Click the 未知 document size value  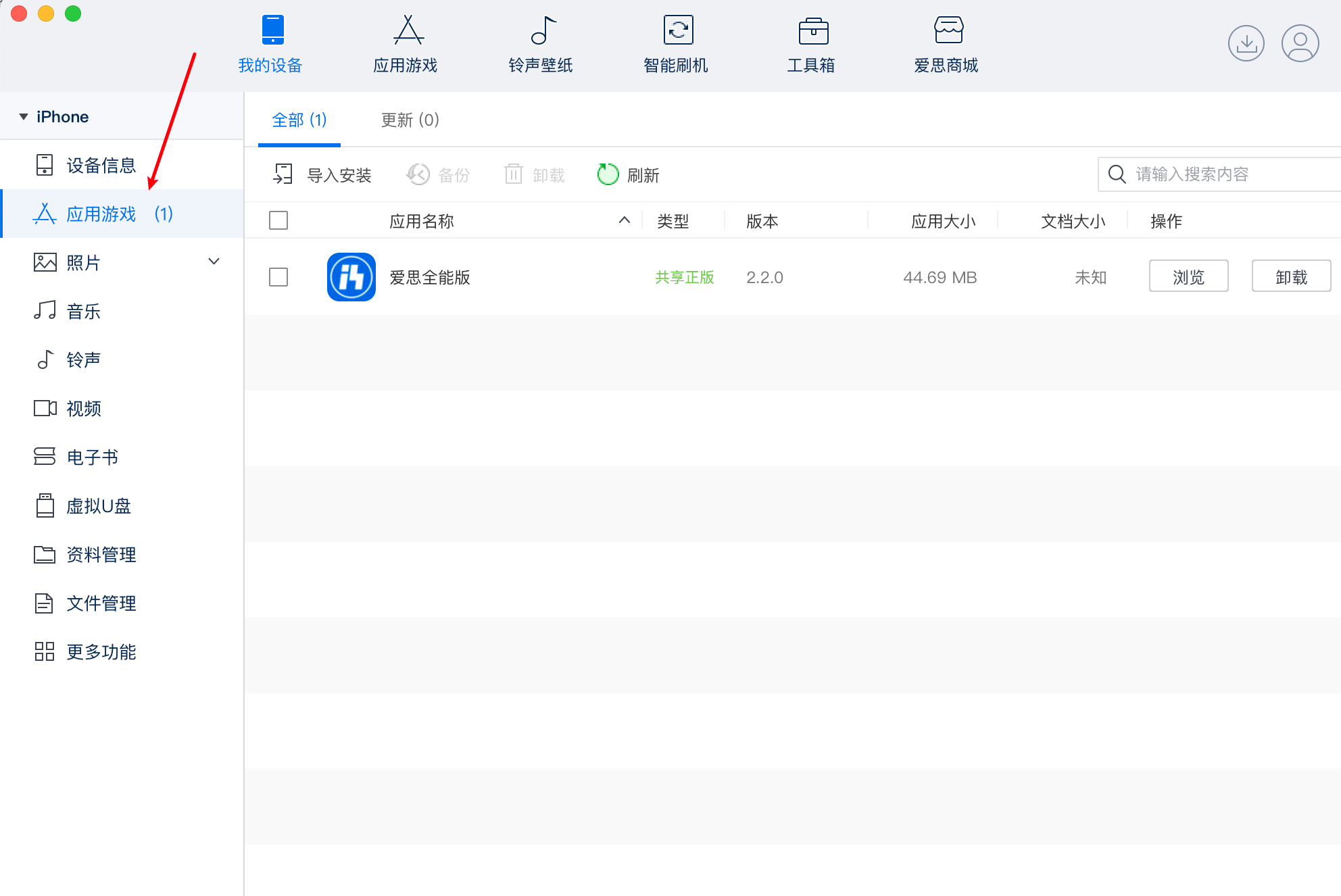point(1091,278)
